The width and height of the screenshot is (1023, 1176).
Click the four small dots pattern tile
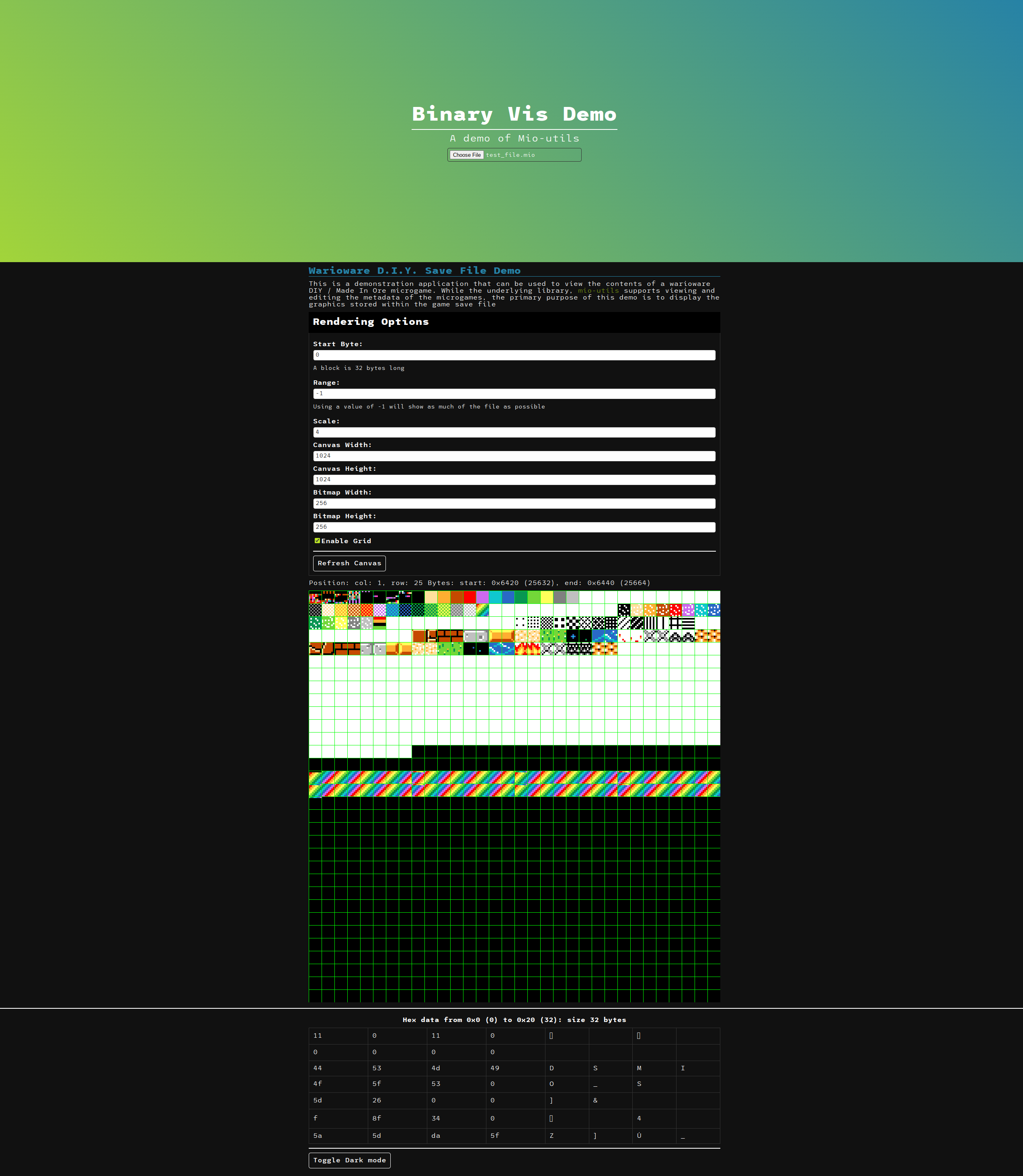(521, 623)
